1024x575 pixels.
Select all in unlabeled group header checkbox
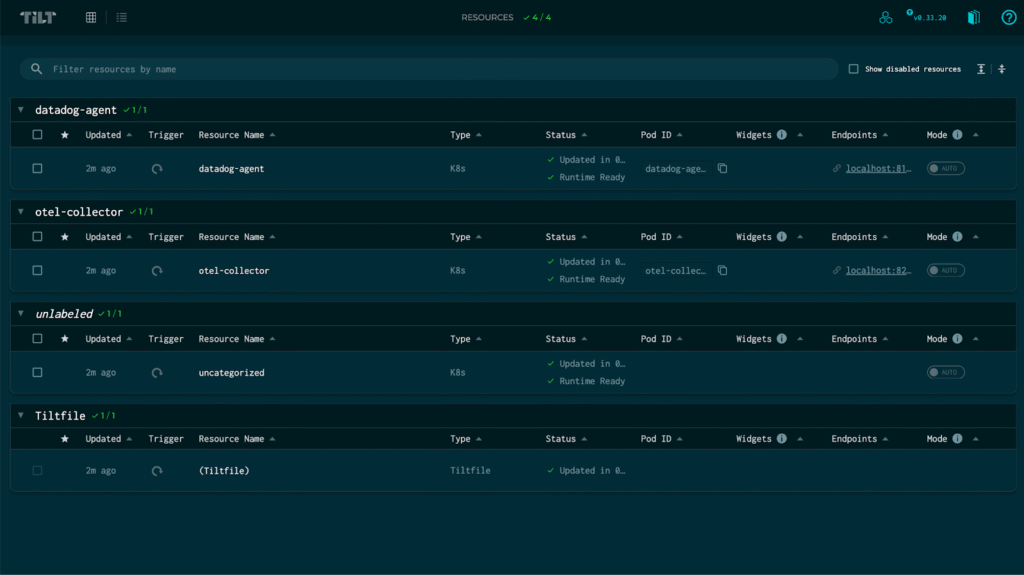pos(37,338)
